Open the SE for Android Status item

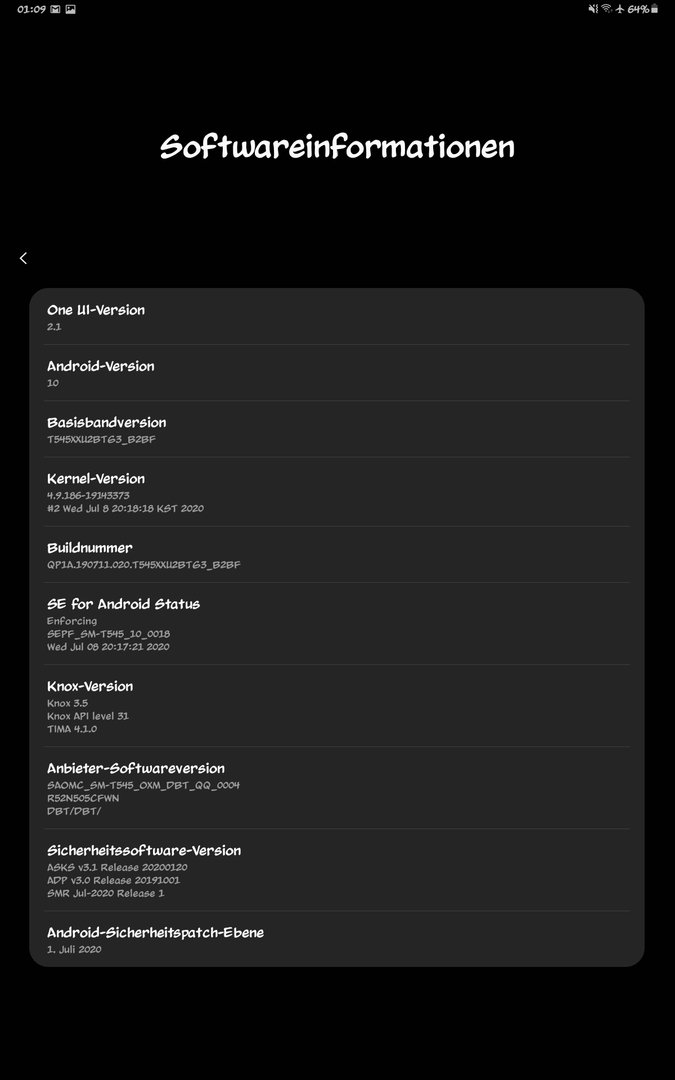click(x=337, y=623)
